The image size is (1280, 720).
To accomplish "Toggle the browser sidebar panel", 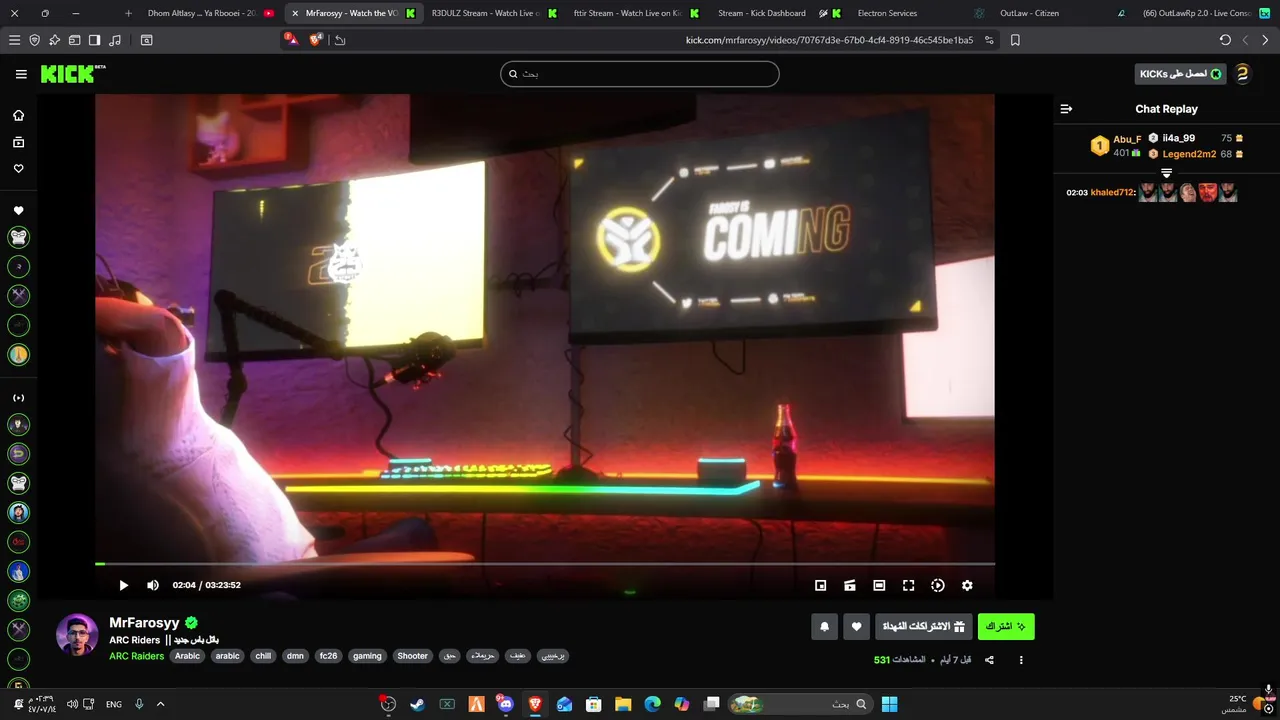I will tap(94, 40).
